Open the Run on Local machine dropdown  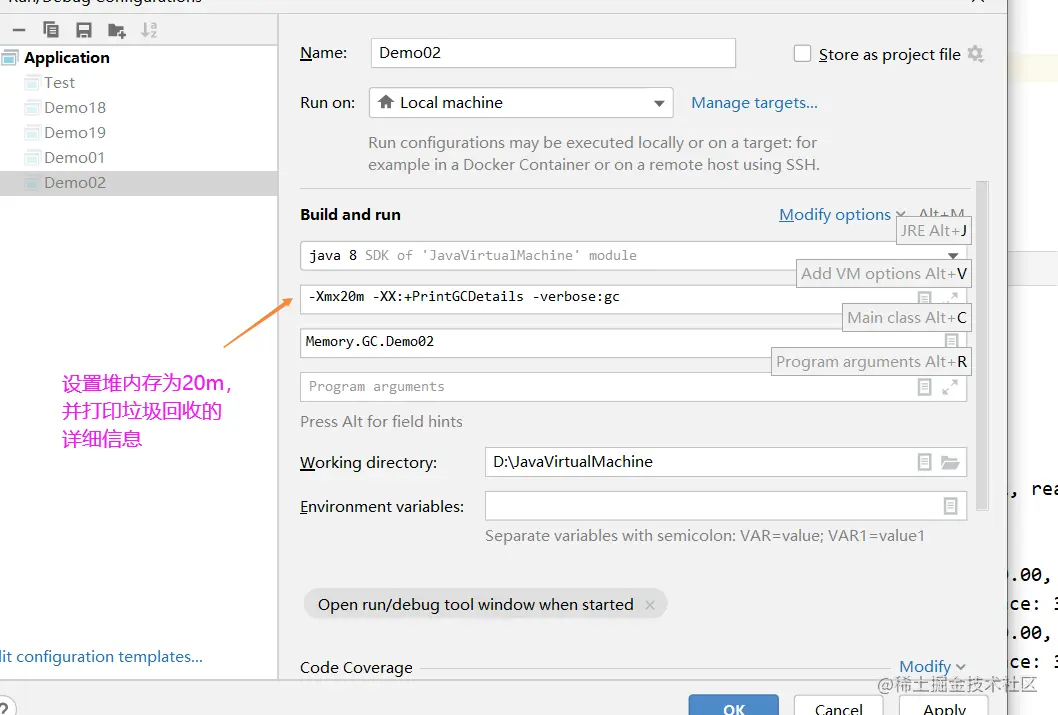pos(521,103)
